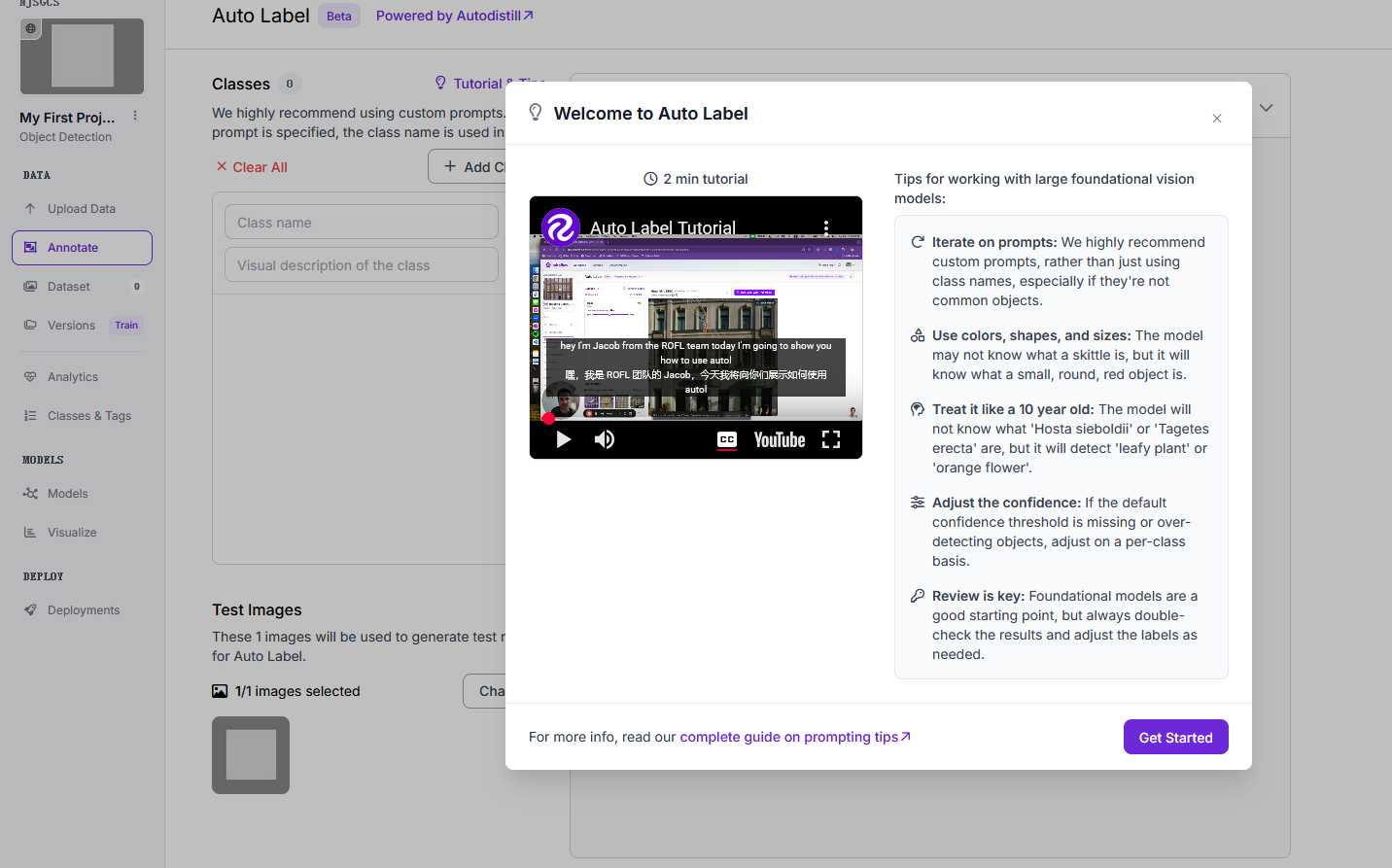Viewport: 1392px width, 868px height.
Task: Open the Tutorial & Tips link
Action: (490, 84)
